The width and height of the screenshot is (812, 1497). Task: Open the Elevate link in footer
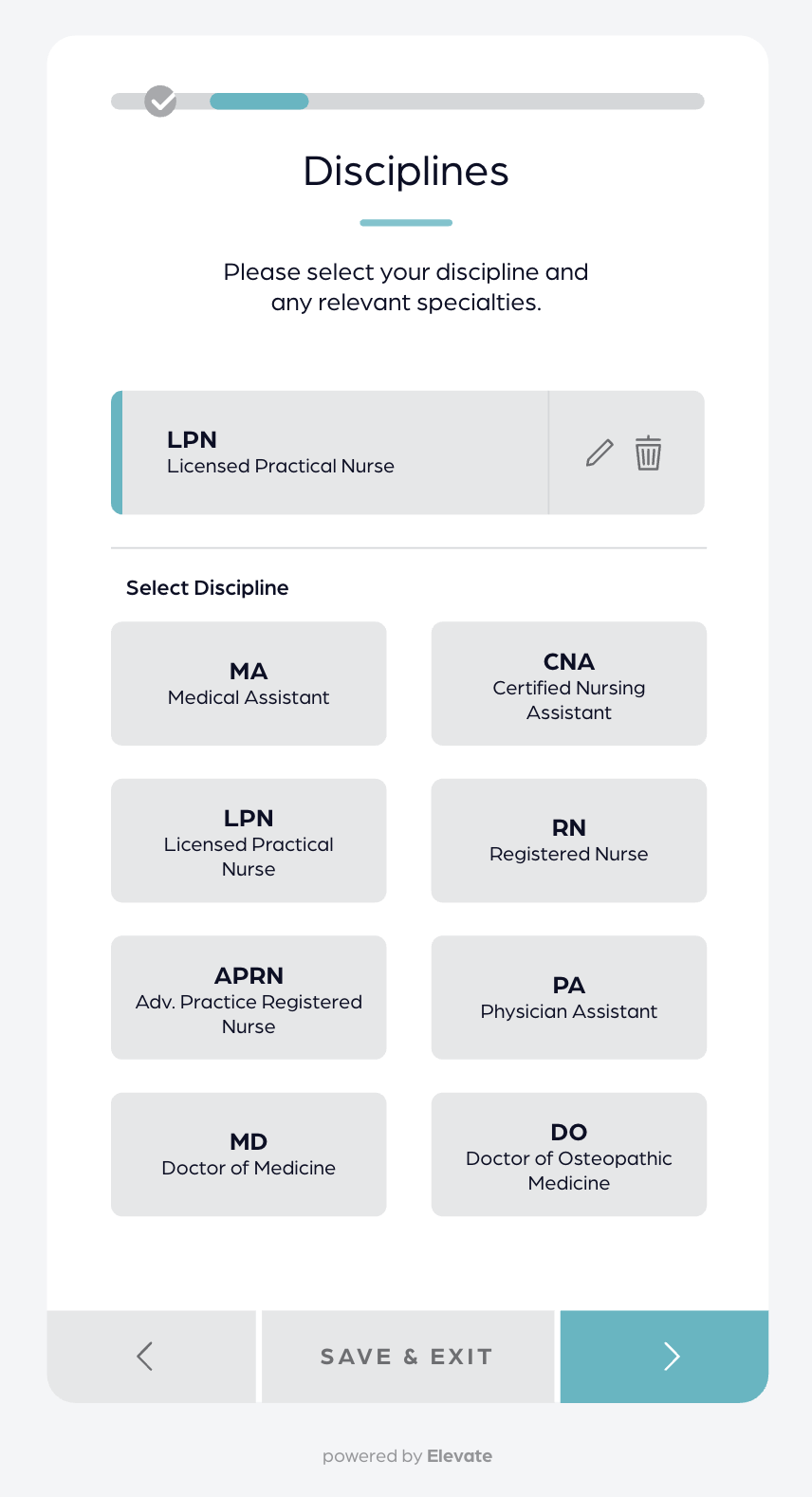[x=459, y=1456]
